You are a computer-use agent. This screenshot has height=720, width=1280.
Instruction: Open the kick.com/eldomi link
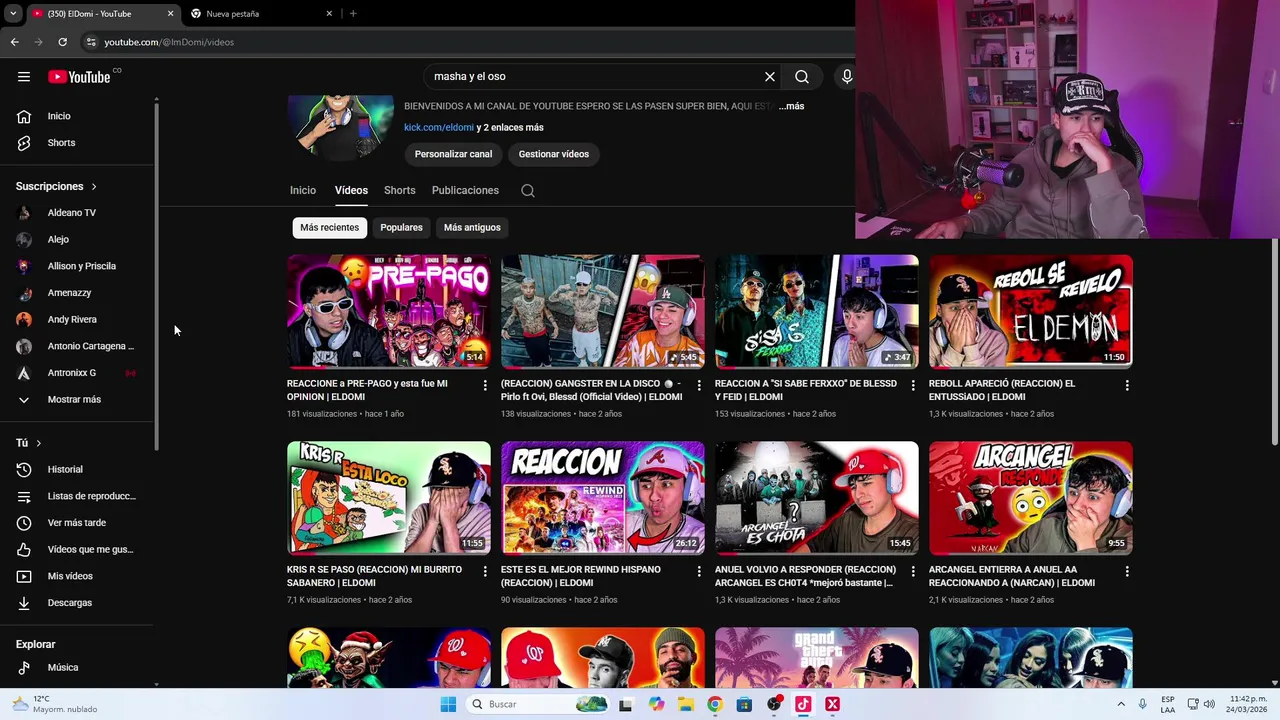(439, 127)
